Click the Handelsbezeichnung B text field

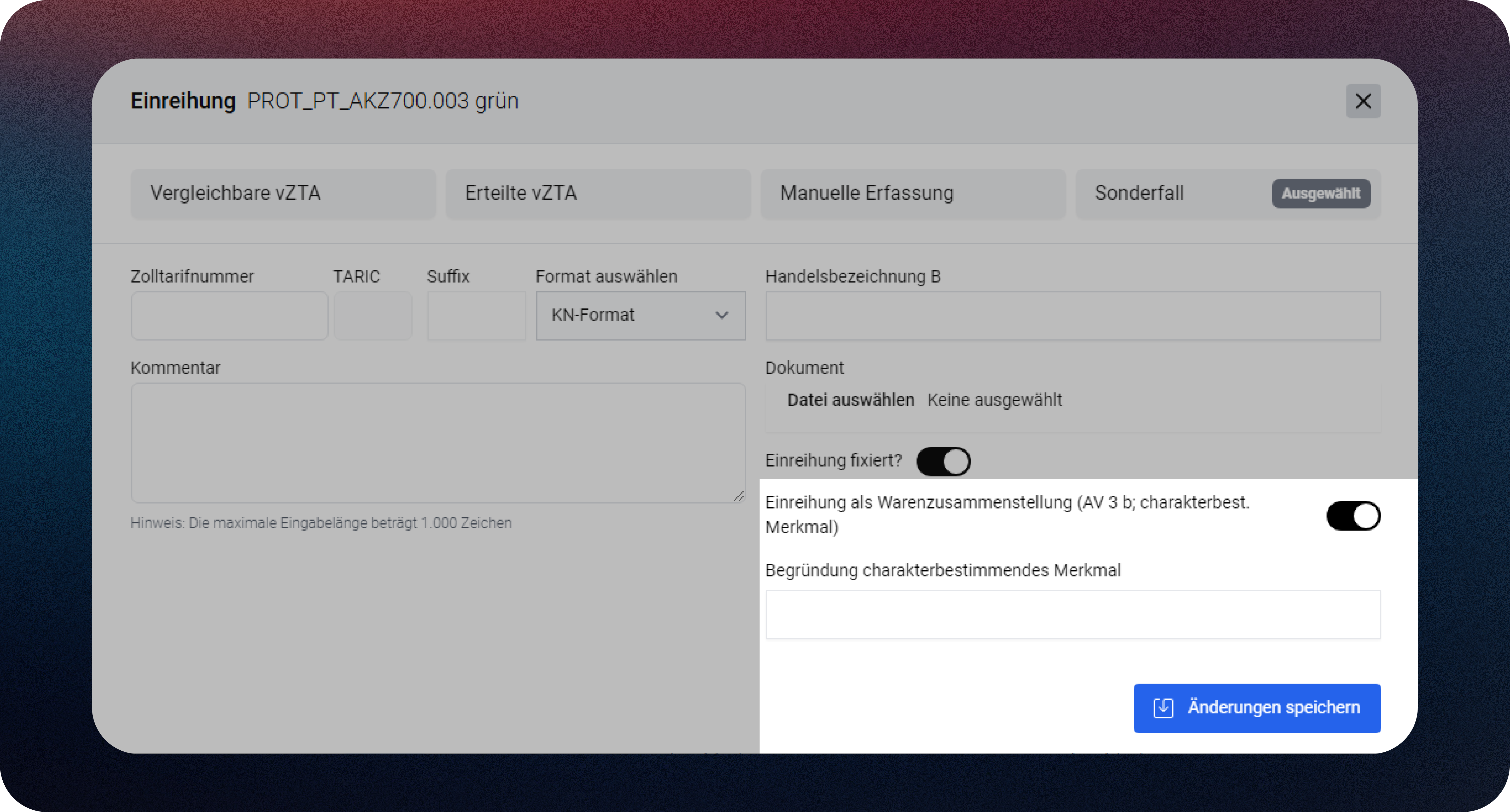[x=1072, y=316]
